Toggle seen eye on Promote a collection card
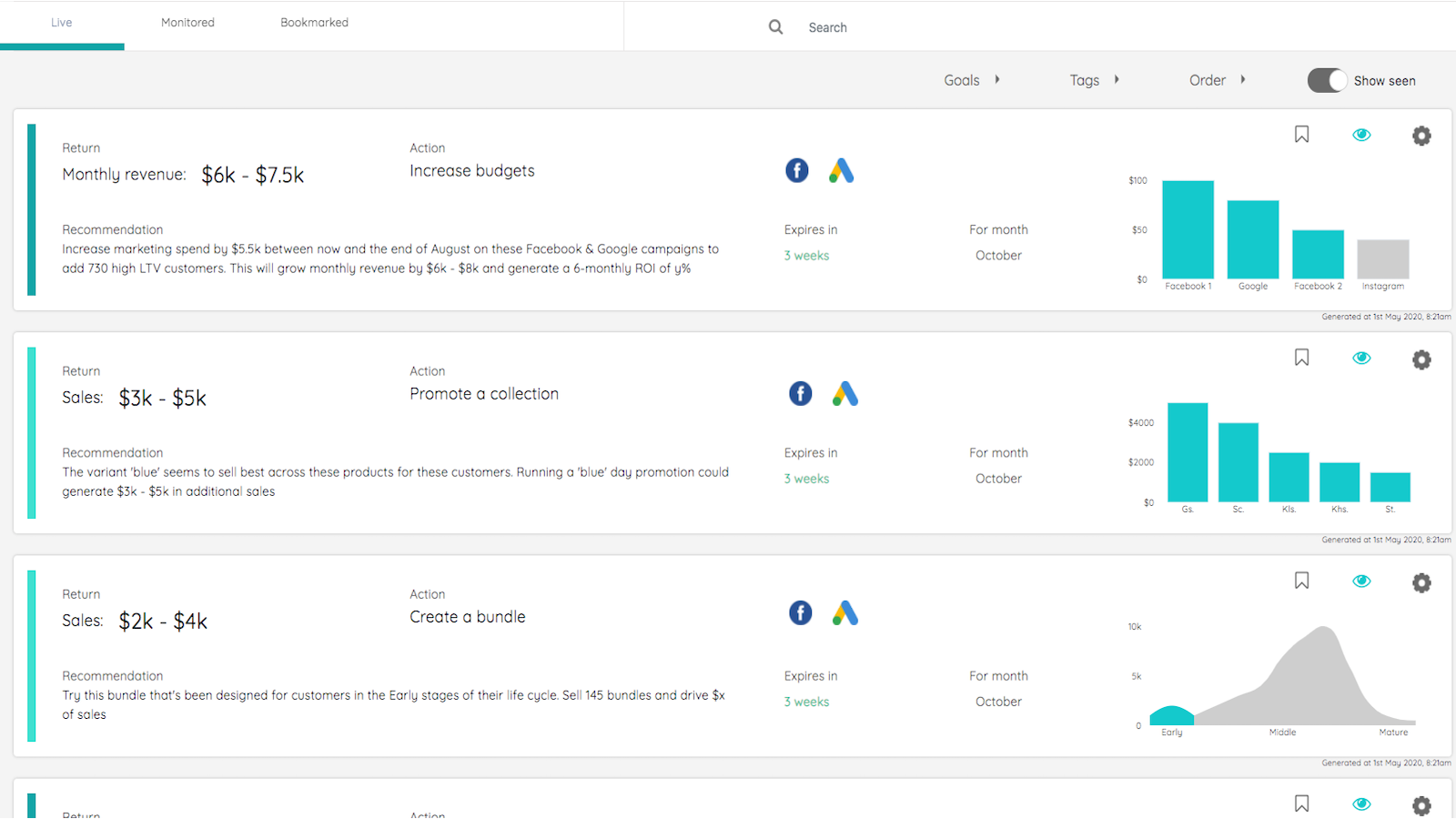 point(1361,358)
